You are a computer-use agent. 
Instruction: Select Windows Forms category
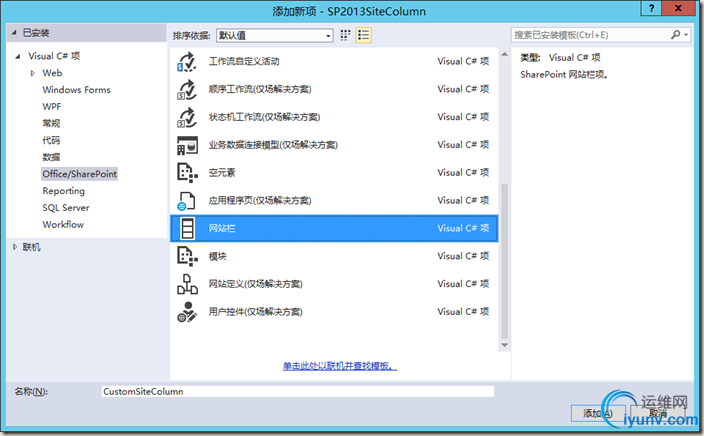point(76,90)
